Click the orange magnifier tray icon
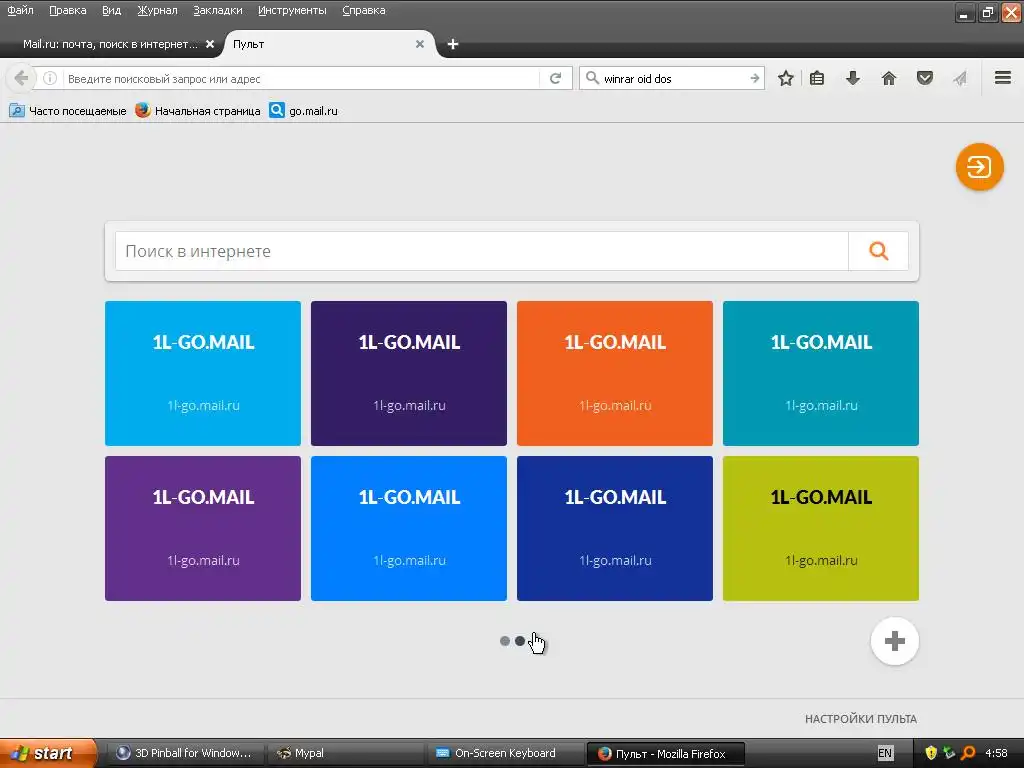Screen dimensions: 1024x768 tap(968, 753)
